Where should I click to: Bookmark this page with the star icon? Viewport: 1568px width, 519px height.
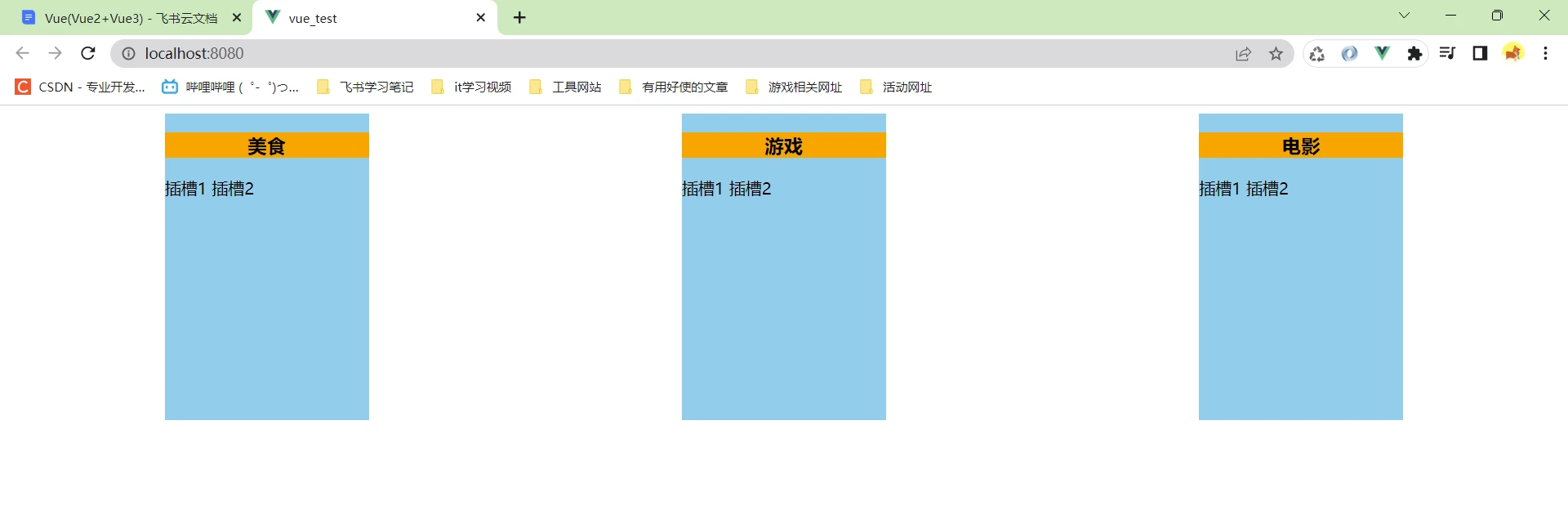1276,54
